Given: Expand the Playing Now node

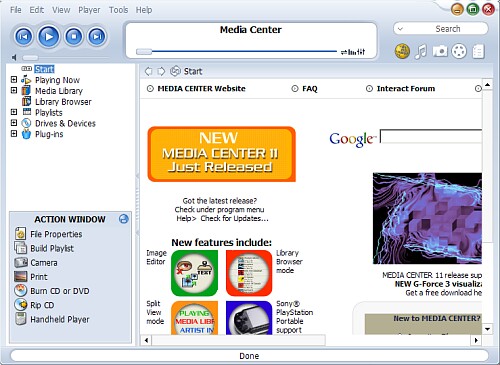Looking at the screenshot, I should tap(14, 79).
